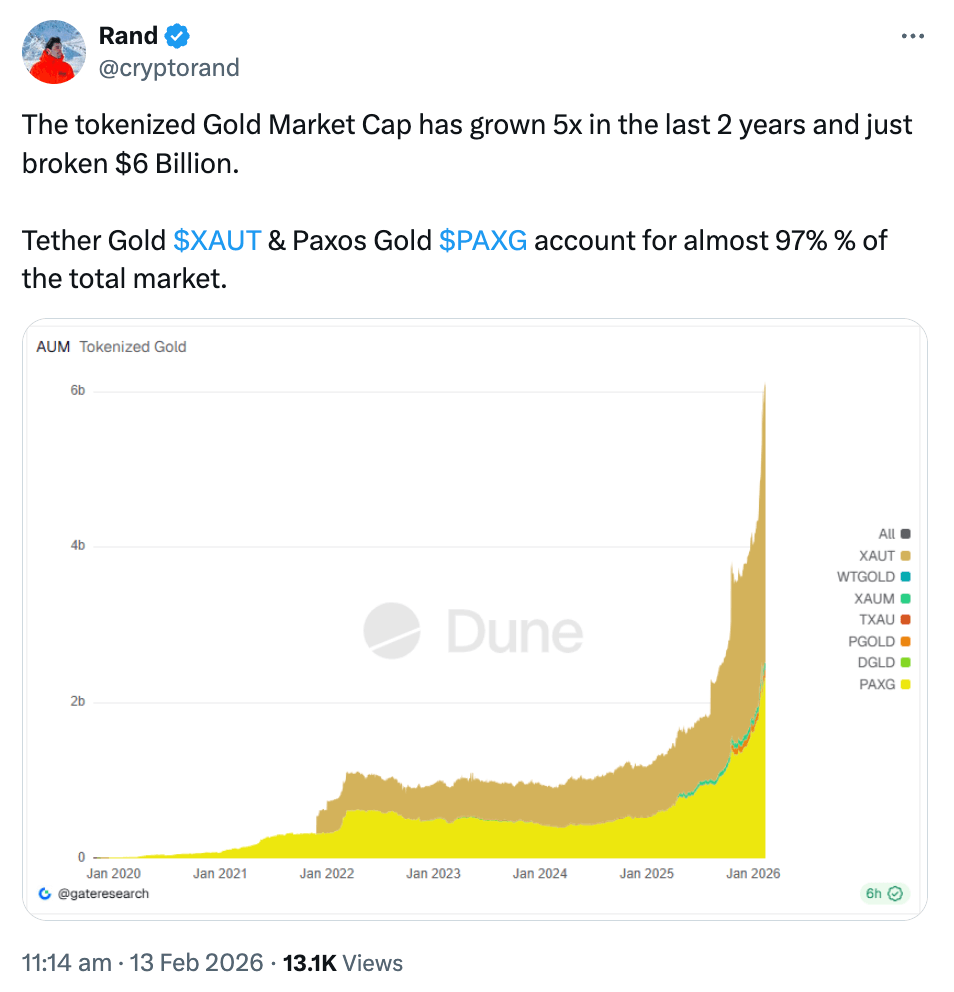Toggle the XAUT legend series

click(885, 556)
